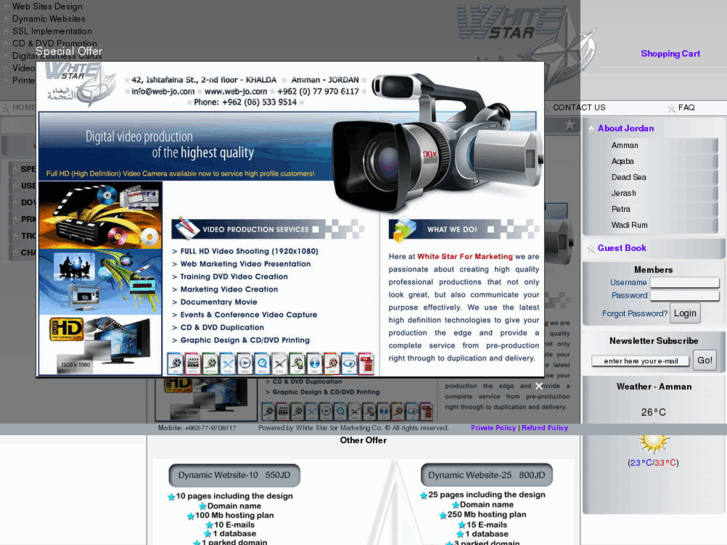Click the RealMedia RM icon in the popup
The height and width of the screenshot is (545, 727).
349,363
